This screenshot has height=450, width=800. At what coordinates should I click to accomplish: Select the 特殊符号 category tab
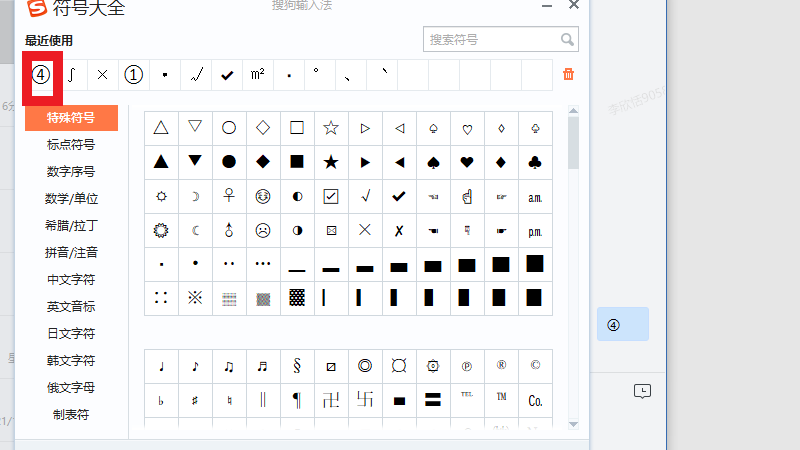point(71,117)
